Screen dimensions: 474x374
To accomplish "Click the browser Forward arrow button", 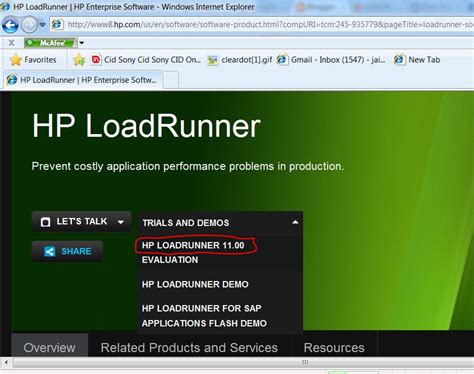I will (29, 25).
